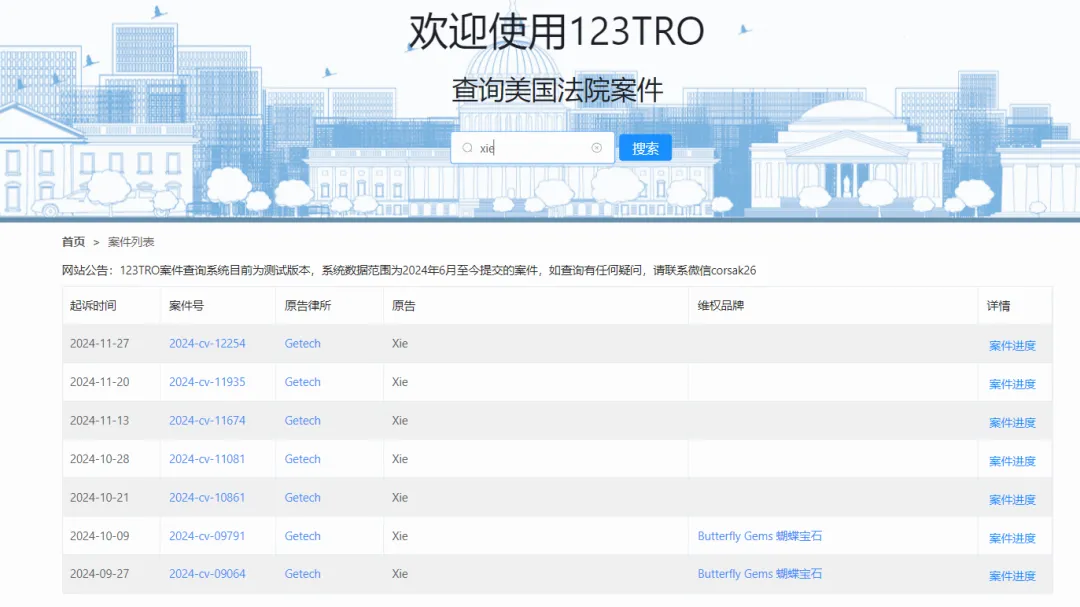1080x607 pixels.
Task: Open case 2024-cv-10861
Action: (x=207, y=497)
